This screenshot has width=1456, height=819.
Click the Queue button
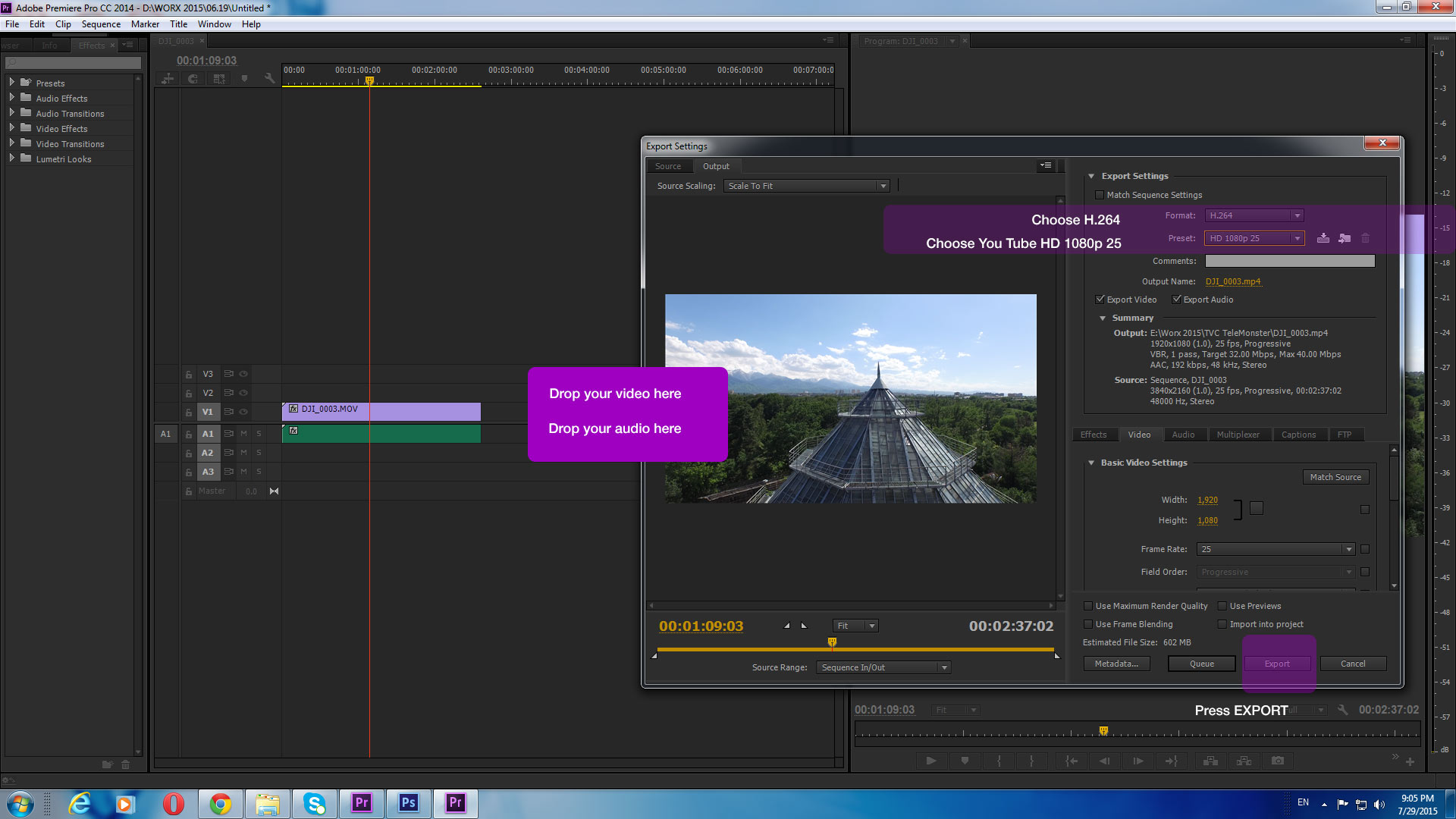tap(1201, 664)
